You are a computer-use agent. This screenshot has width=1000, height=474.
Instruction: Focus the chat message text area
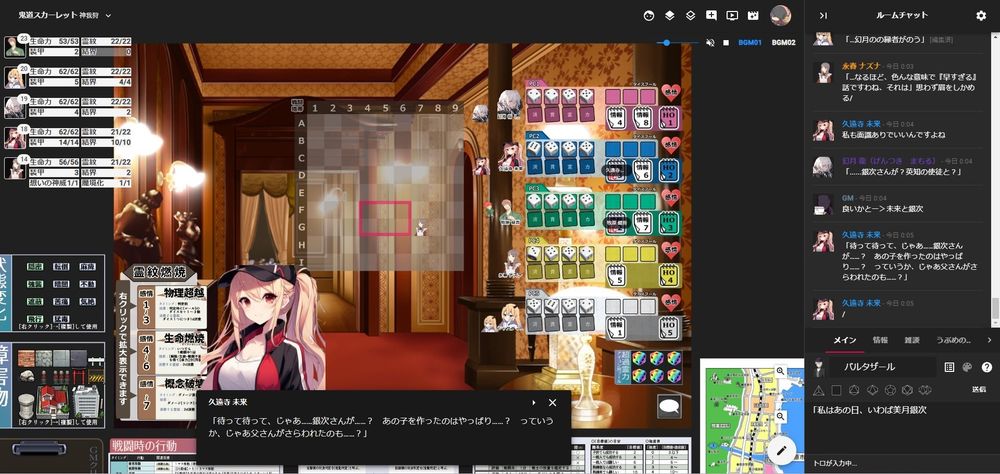coord(902,427)
